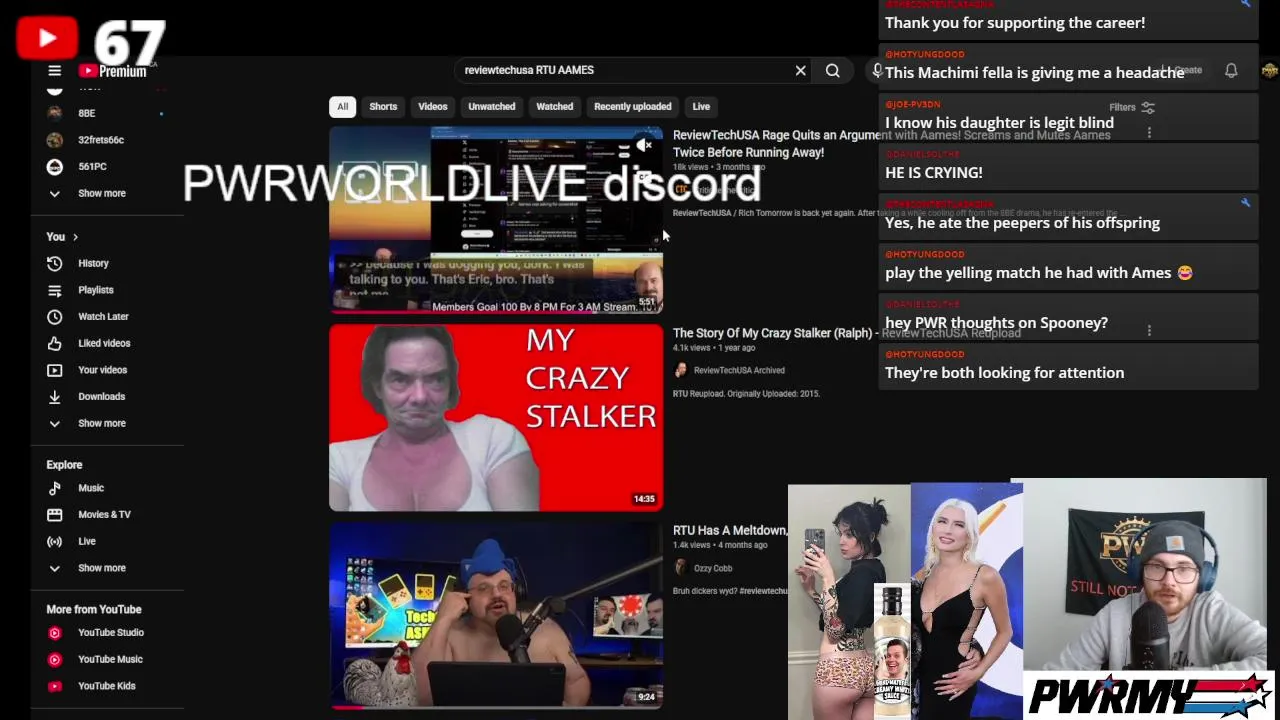Open options menu for Crazy Stalker video

point(1149,330)
